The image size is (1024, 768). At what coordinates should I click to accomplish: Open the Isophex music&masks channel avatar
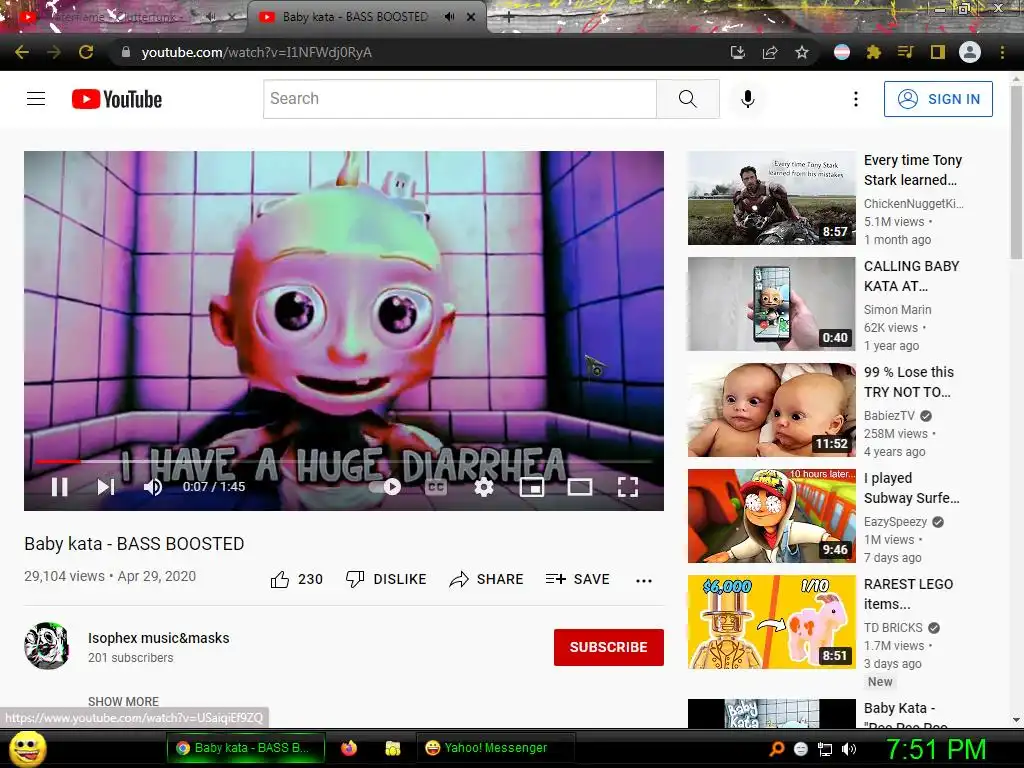point(46,646)
